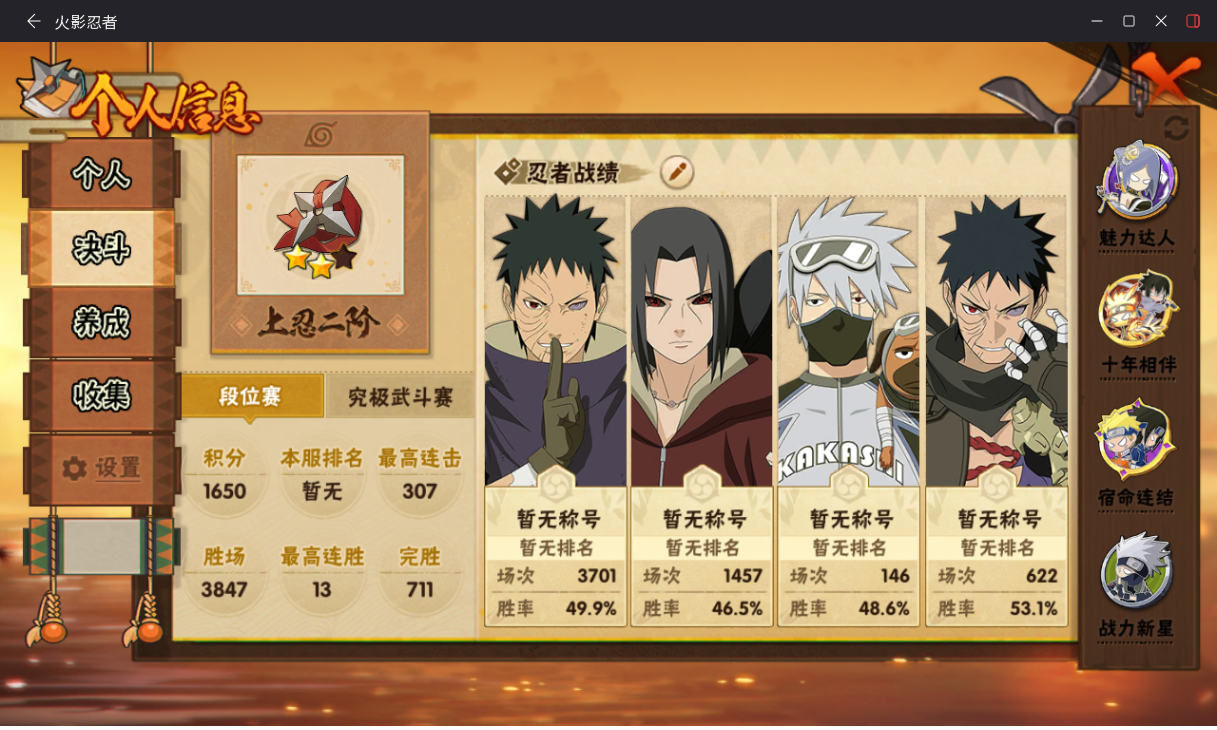Select the 战力新星 badge icon
Viewport: 1217px width, 730px height.
click(1137, 572)
